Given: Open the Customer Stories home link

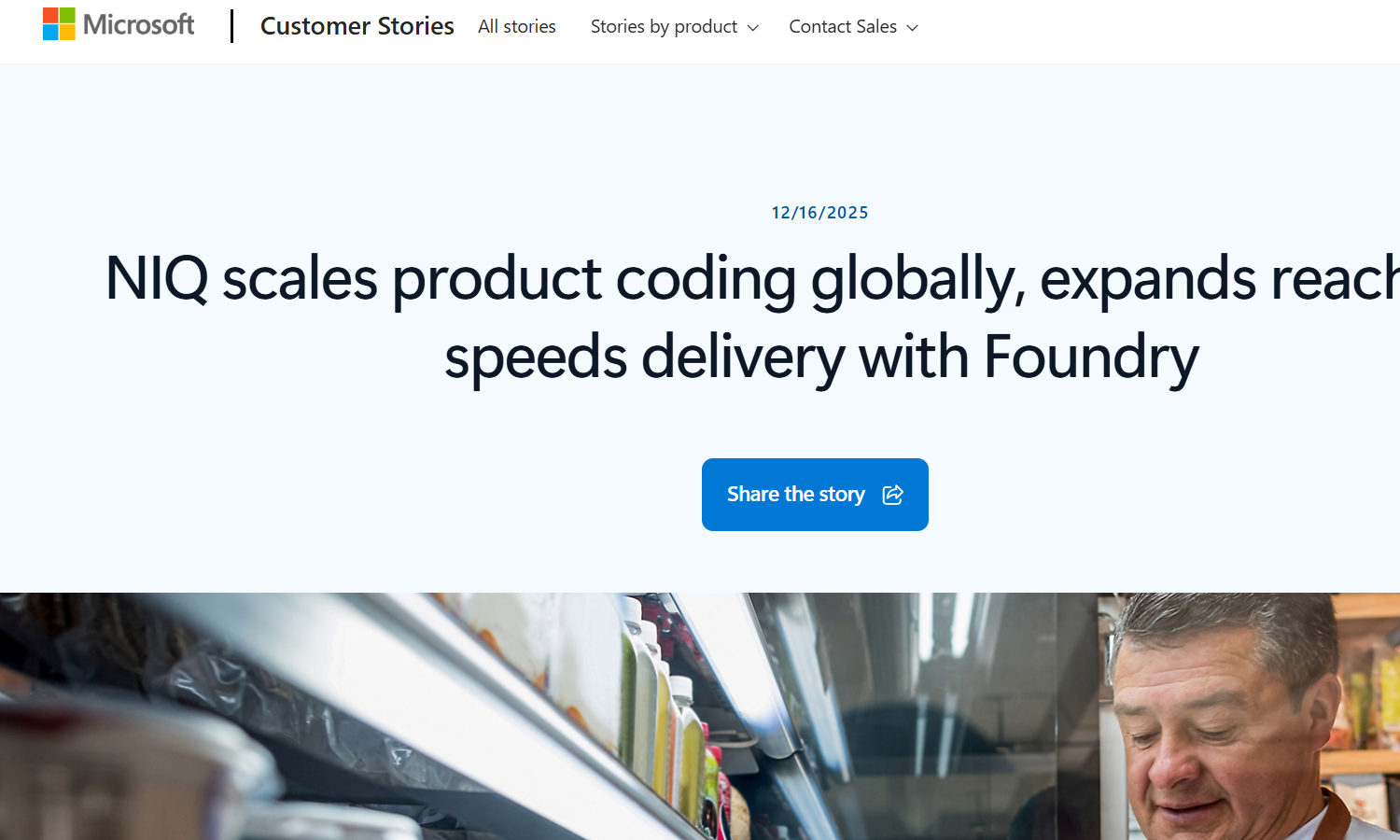Looking at the screenshot, I should 357,26.
